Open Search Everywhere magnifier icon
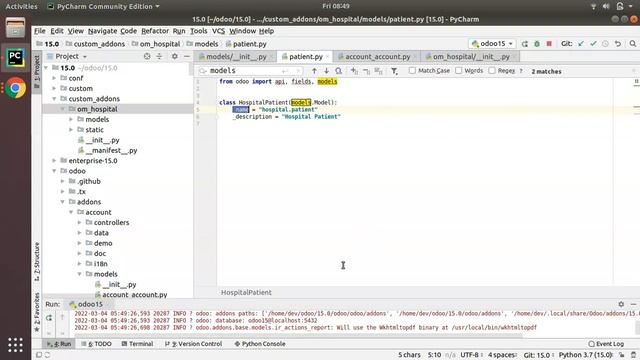Image resolution: width=640 pixels, height=360 pixels. pos(633,44)
